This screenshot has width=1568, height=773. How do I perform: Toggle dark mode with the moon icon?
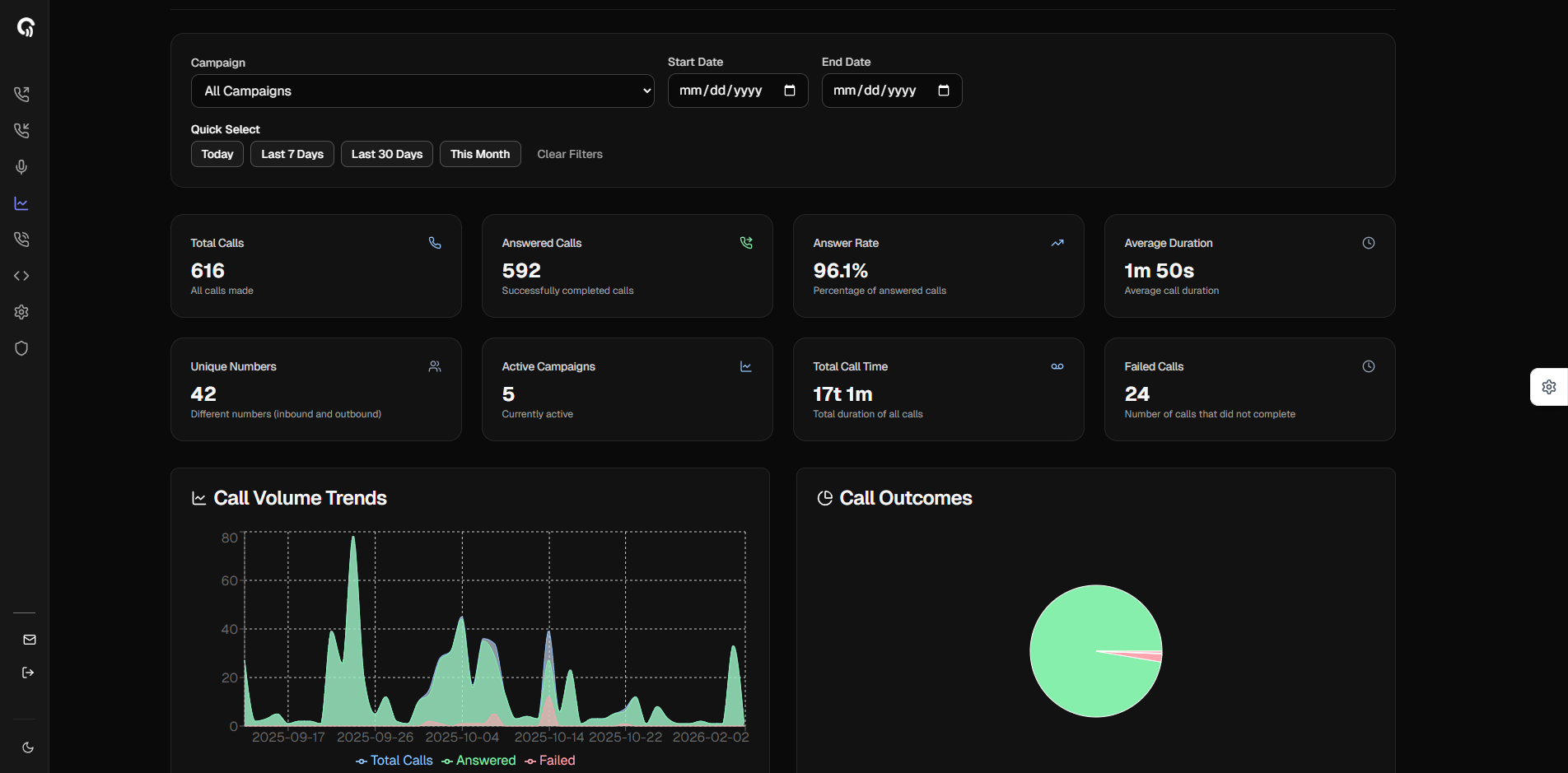point(28,747)
